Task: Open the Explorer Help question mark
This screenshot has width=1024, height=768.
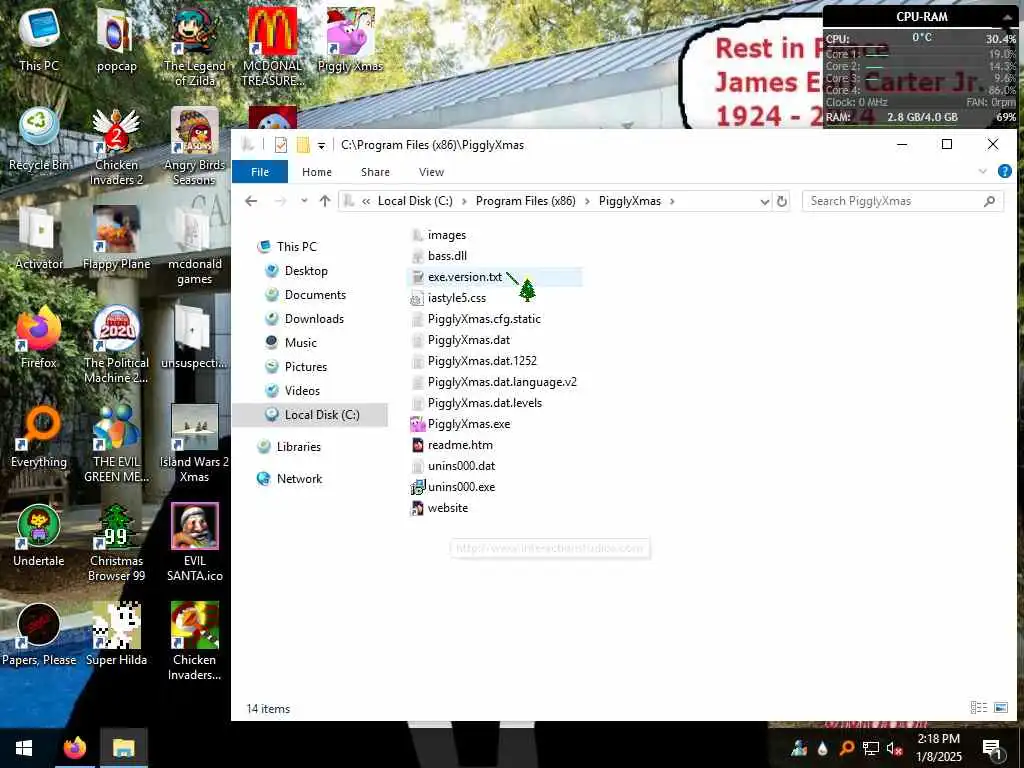Action: (1004, 171)
